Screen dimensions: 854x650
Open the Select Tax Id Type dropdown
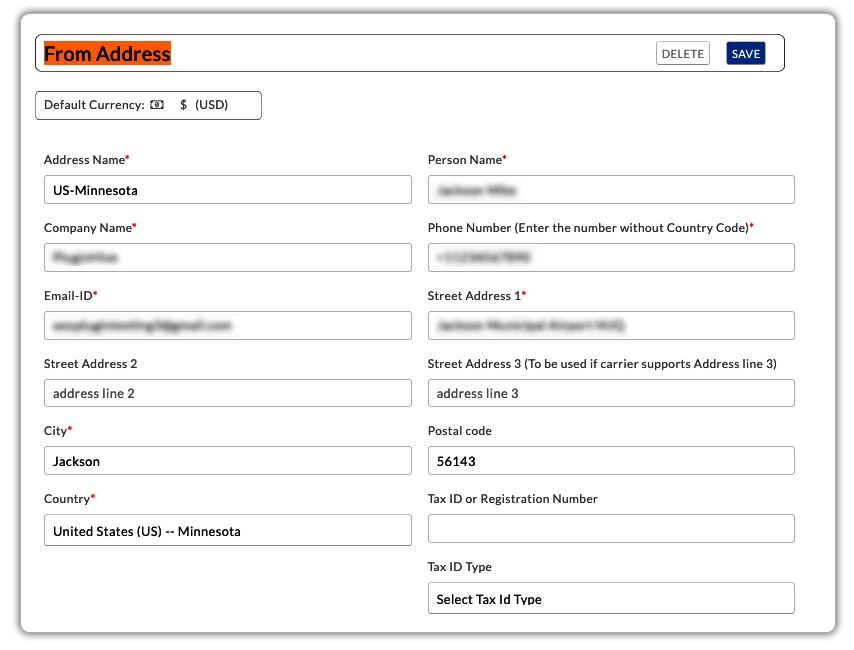click(611, 598)
